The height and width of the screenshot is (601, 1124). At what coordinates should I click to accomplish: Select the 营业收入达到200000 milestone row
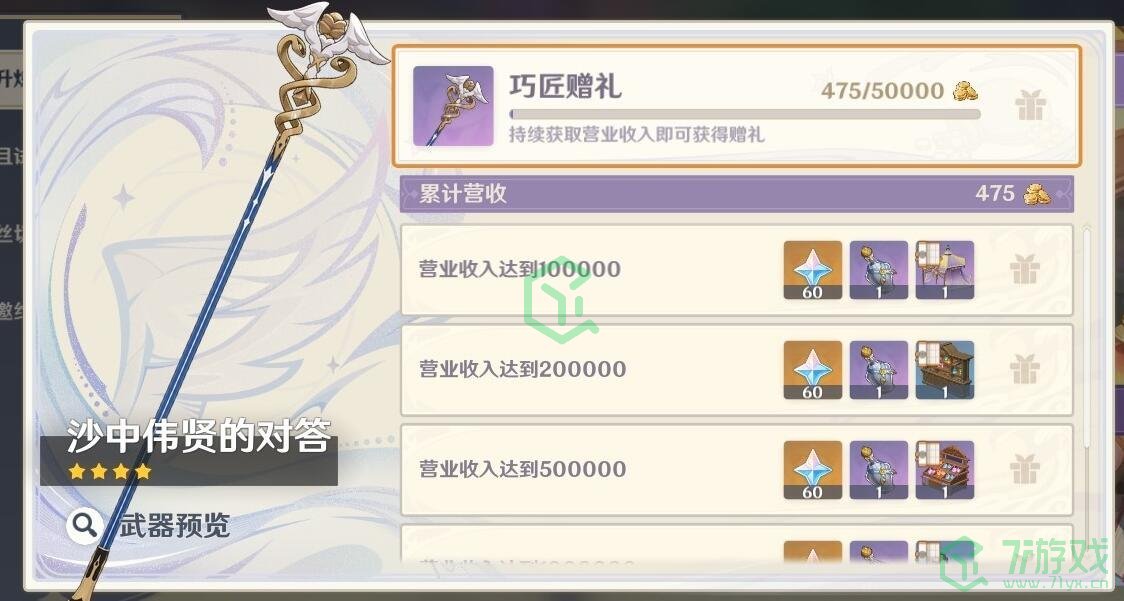point(737,370)
